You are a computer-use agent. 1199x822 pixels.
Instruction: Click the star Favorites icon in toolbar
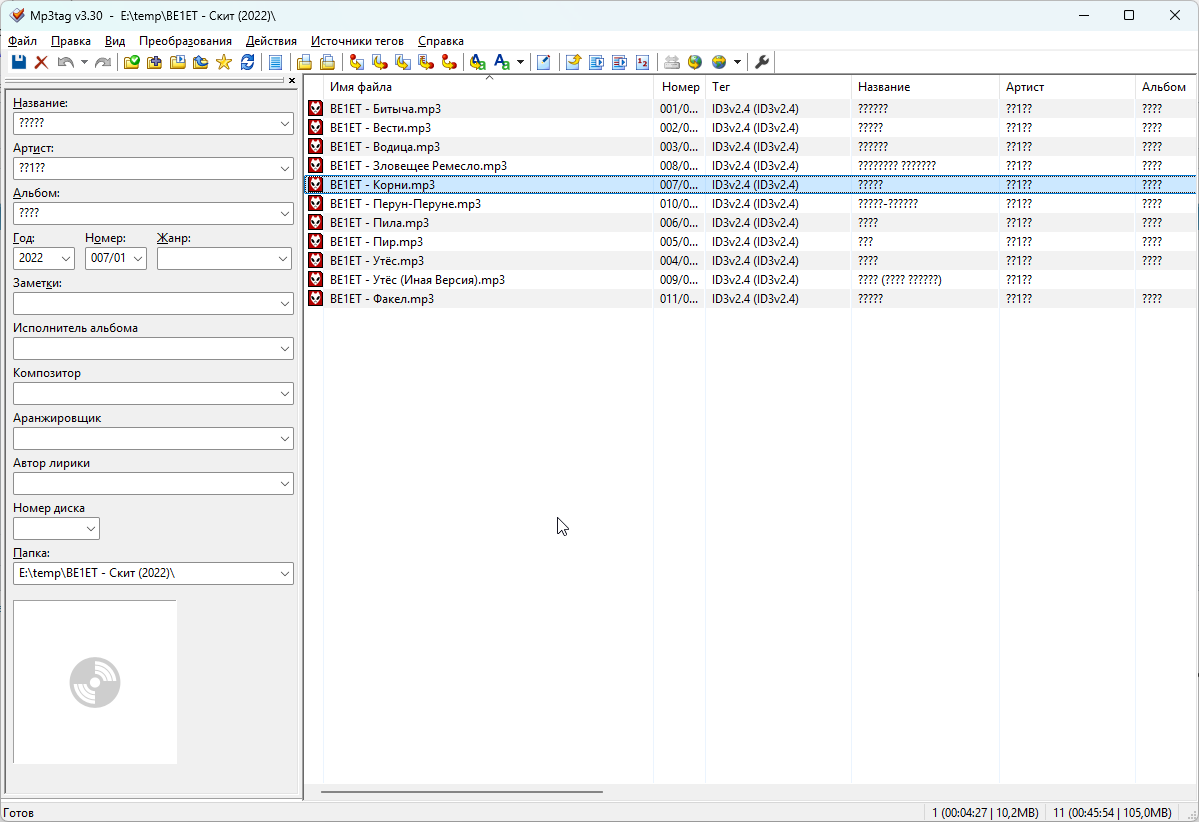pos(223,63)
